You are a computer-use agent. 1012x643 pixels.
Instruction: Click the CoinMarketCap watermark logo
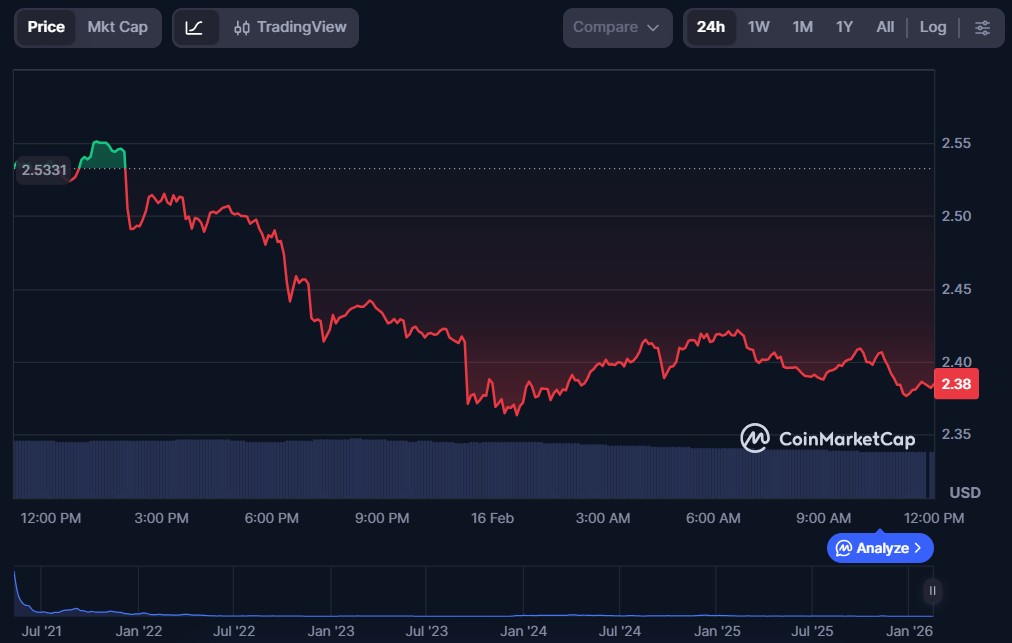[827, 438]
